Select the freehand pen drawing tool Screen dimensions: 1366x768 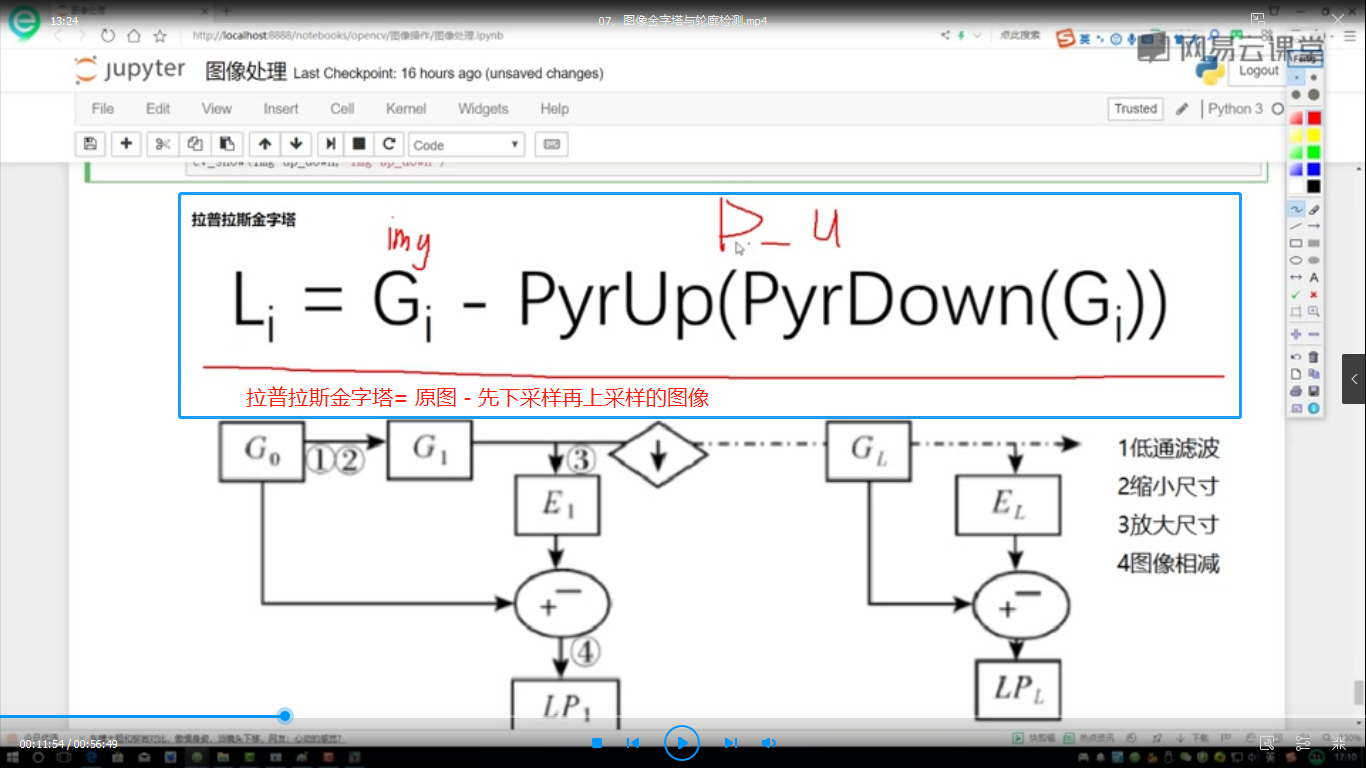[x=1296, y=209]
